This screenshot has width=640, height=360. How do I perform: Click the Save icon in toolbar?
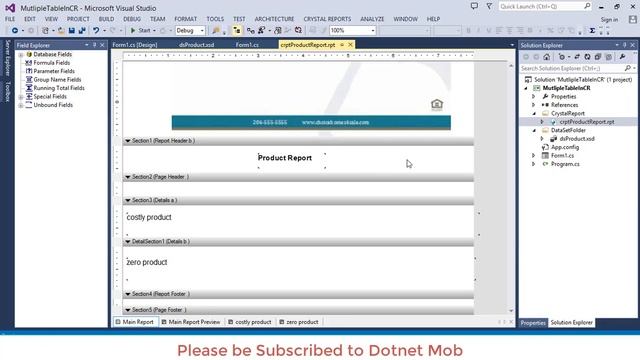(x=72, y=31)
